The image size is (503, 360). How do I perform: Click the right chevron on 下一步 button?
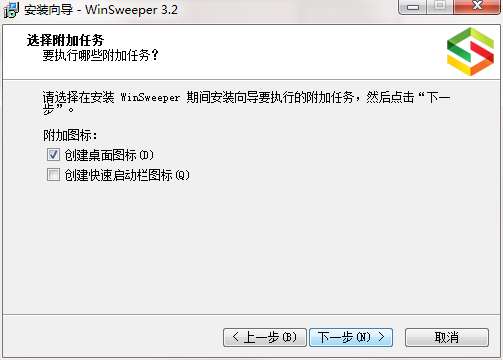pyautogui.click(x=381, y=337)
